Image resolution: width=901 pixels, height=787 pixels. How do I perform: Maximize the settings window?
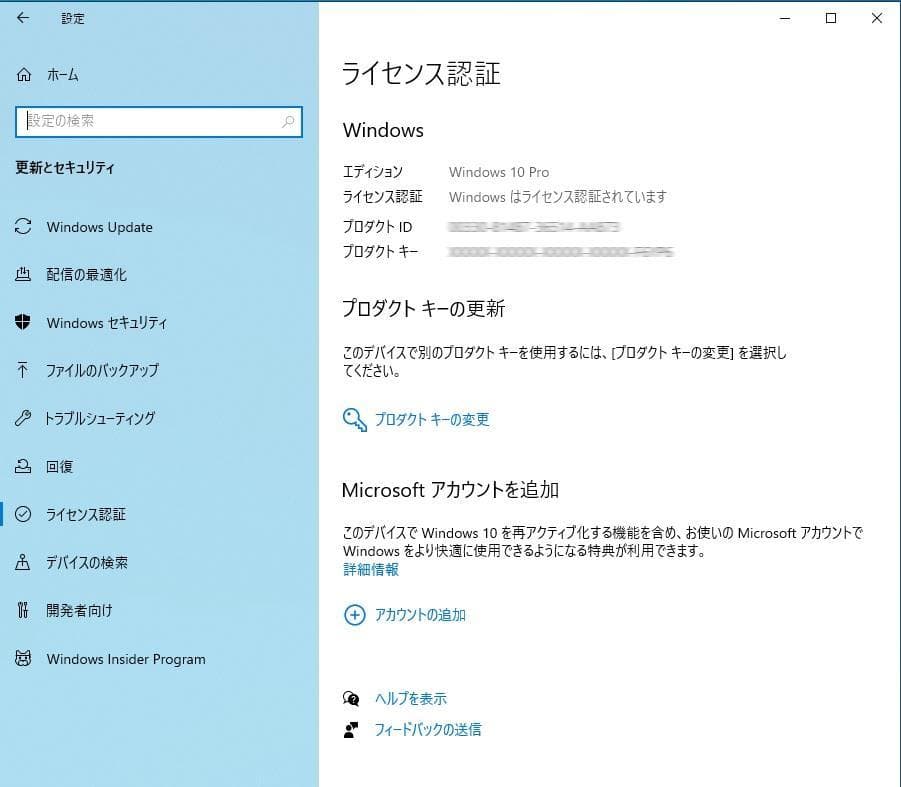[x=831, y=18]
